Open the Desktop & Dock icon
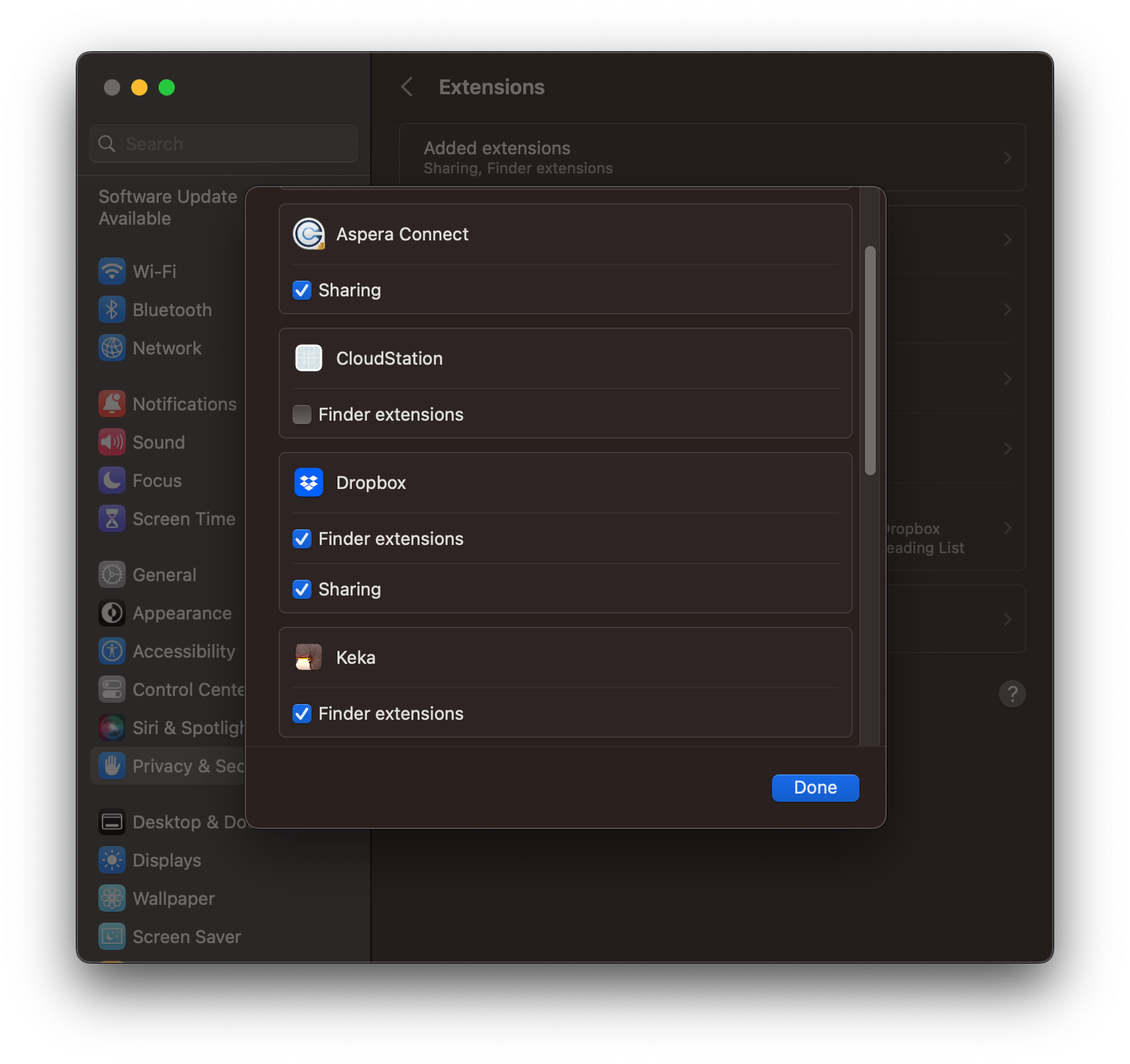 [112, 822]
